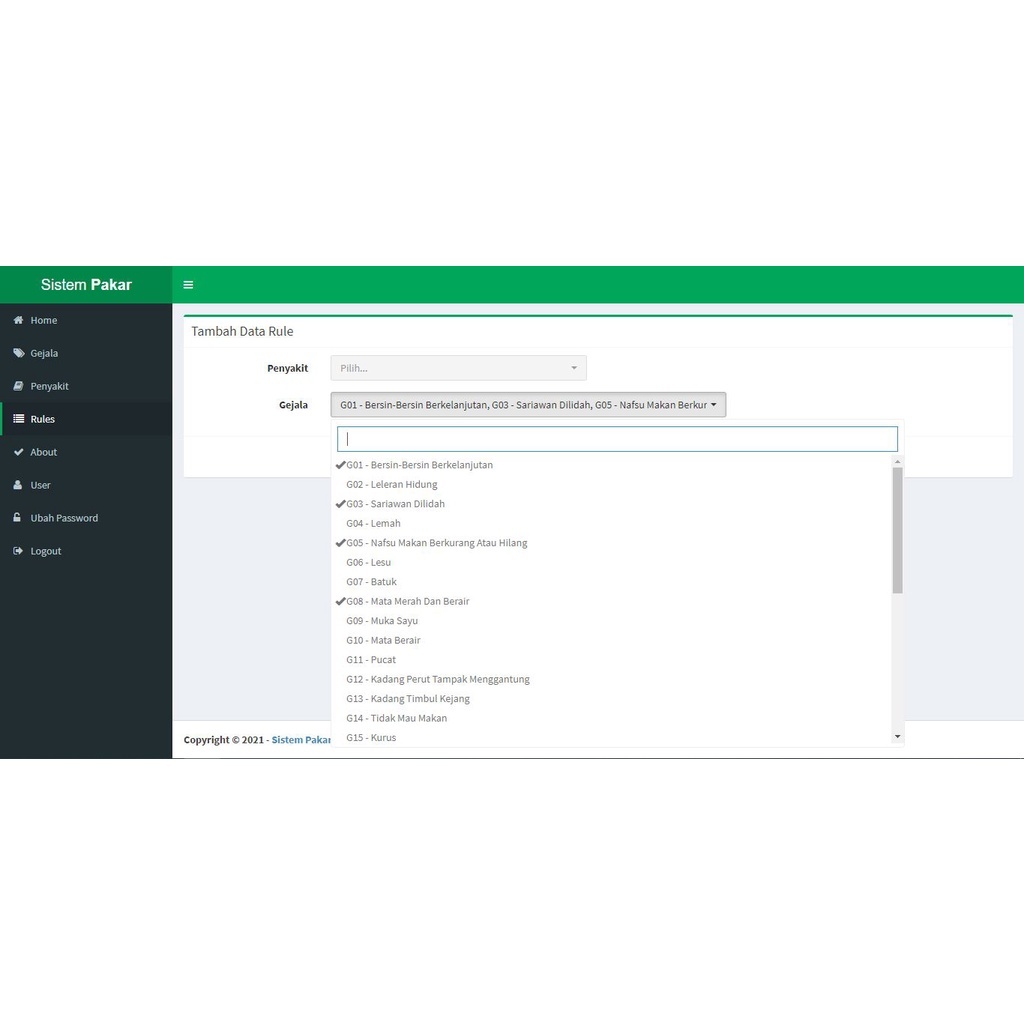1024x1024 pixels.
Task: Choose Logout from sidebar
Action: (x=86, y=551)
